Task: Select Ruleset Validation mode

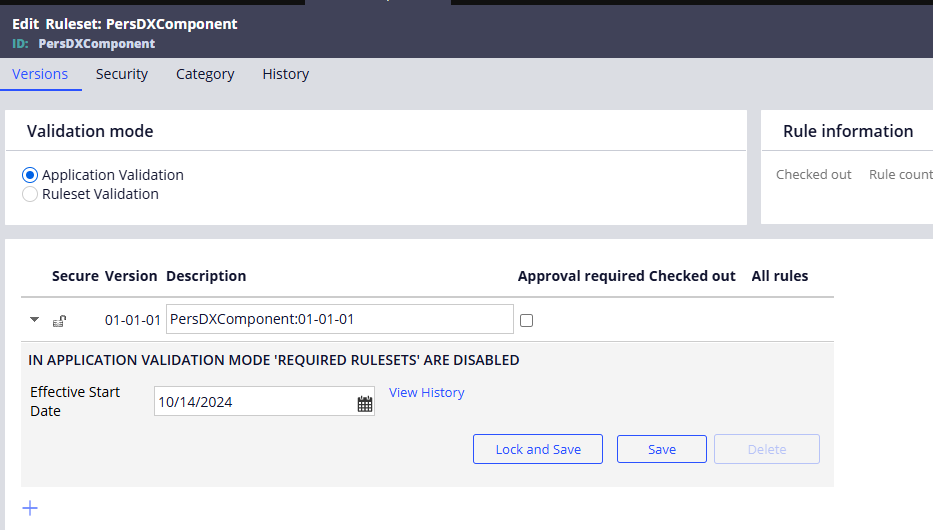Action: (x=30, y=194)
